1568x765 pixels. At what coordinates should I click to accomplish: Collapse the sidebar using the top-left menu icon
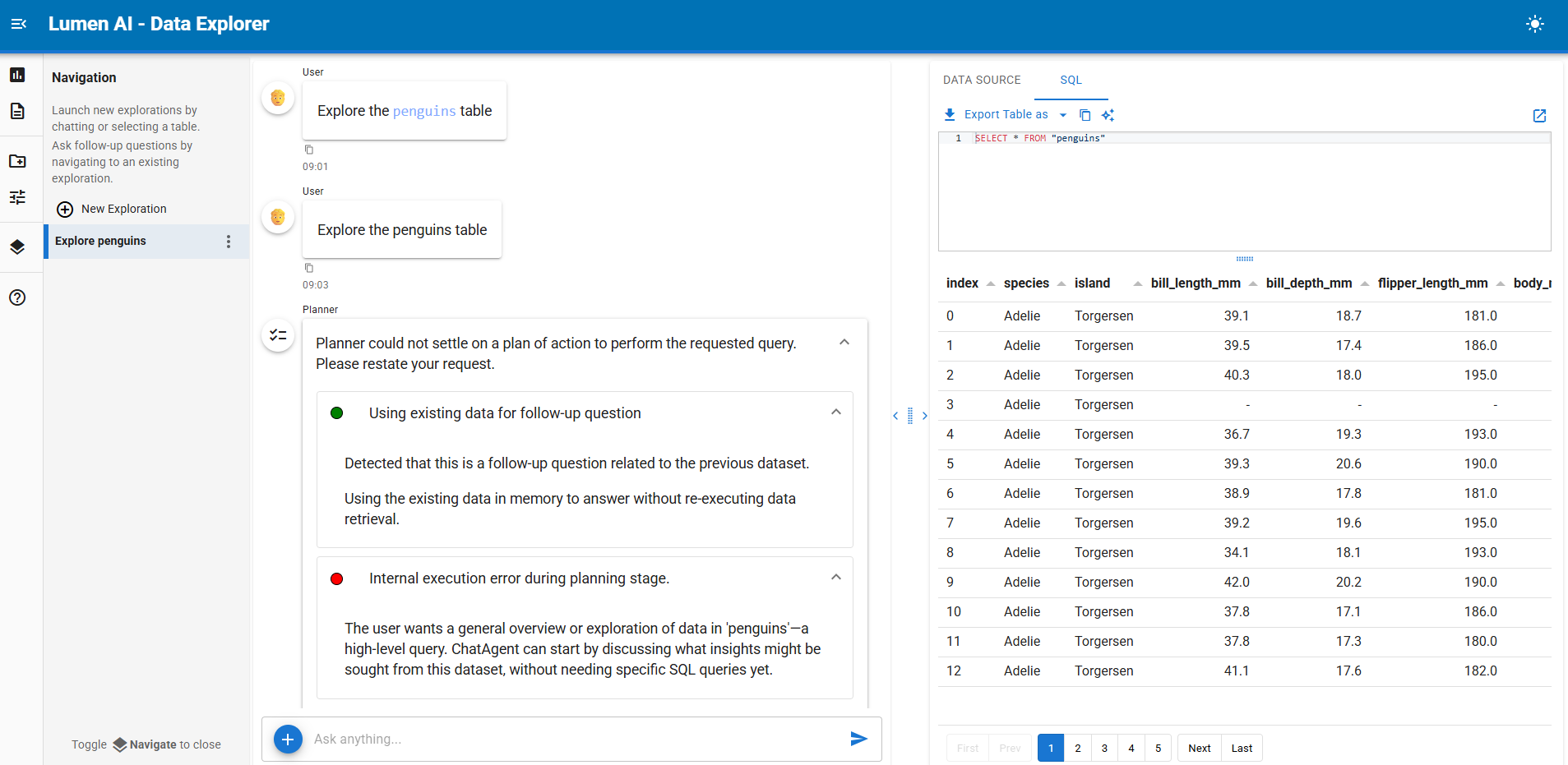click(x=19, y=24)
